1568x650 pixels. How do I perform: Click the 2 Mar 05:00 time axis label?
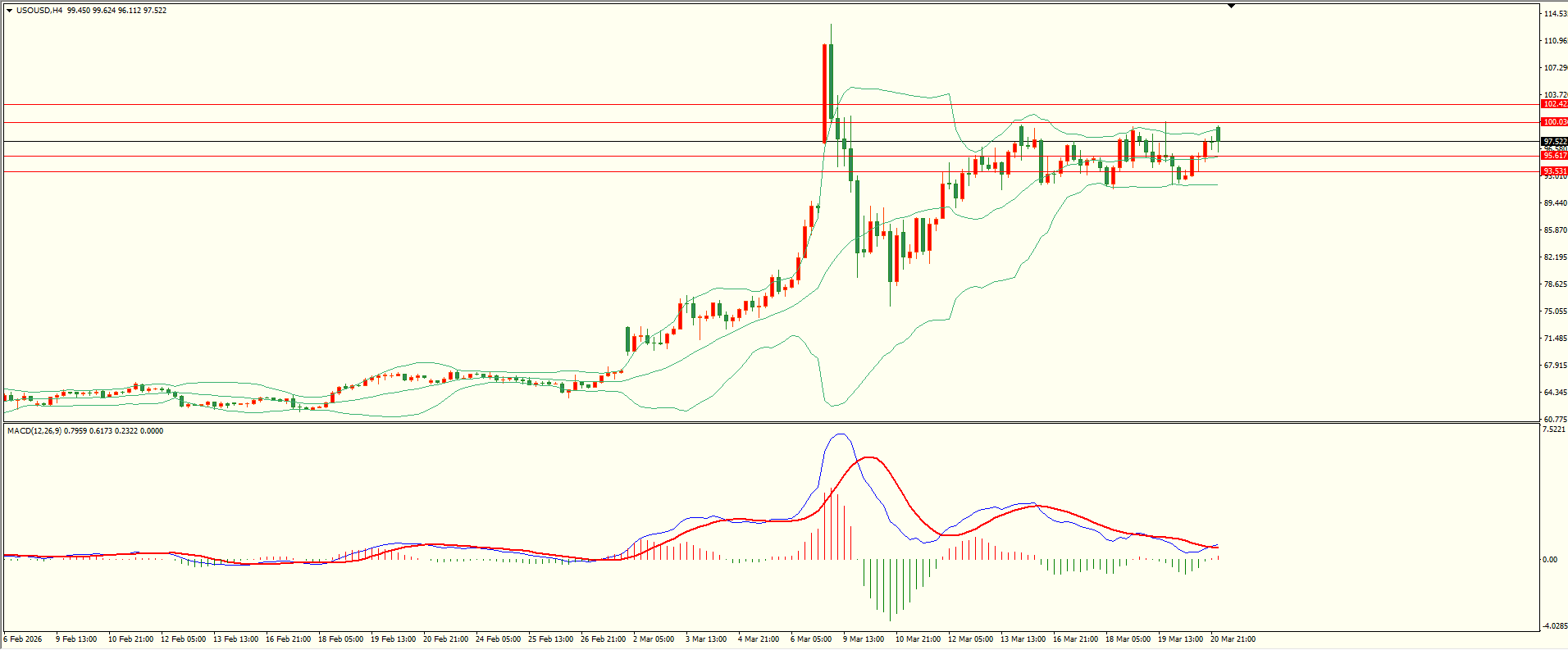(x=653, y=639)
